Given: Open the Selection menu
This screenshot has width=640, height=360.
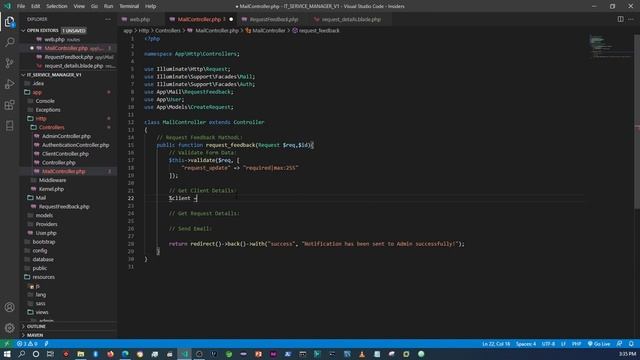Looking at the screenshot, I should point(57,6).
